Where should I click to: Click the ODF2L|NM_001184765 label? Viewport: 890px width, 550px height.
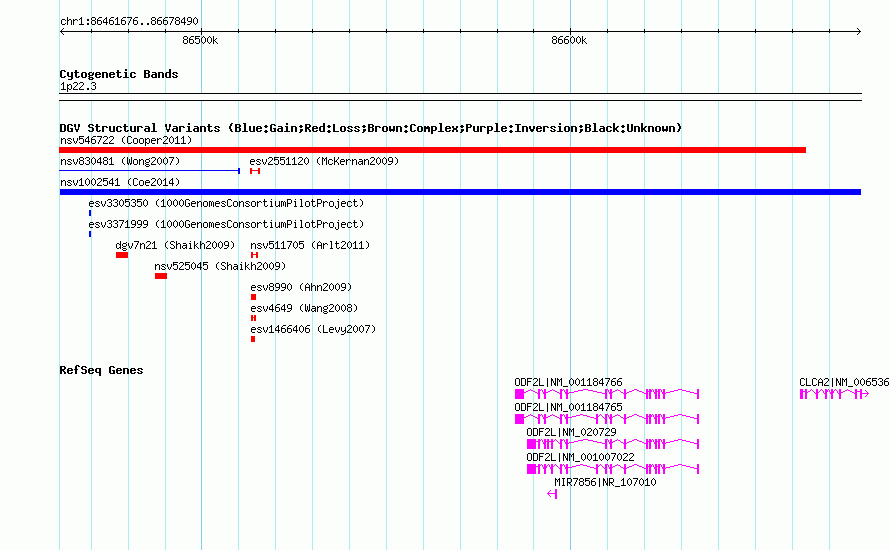(568, 408)
